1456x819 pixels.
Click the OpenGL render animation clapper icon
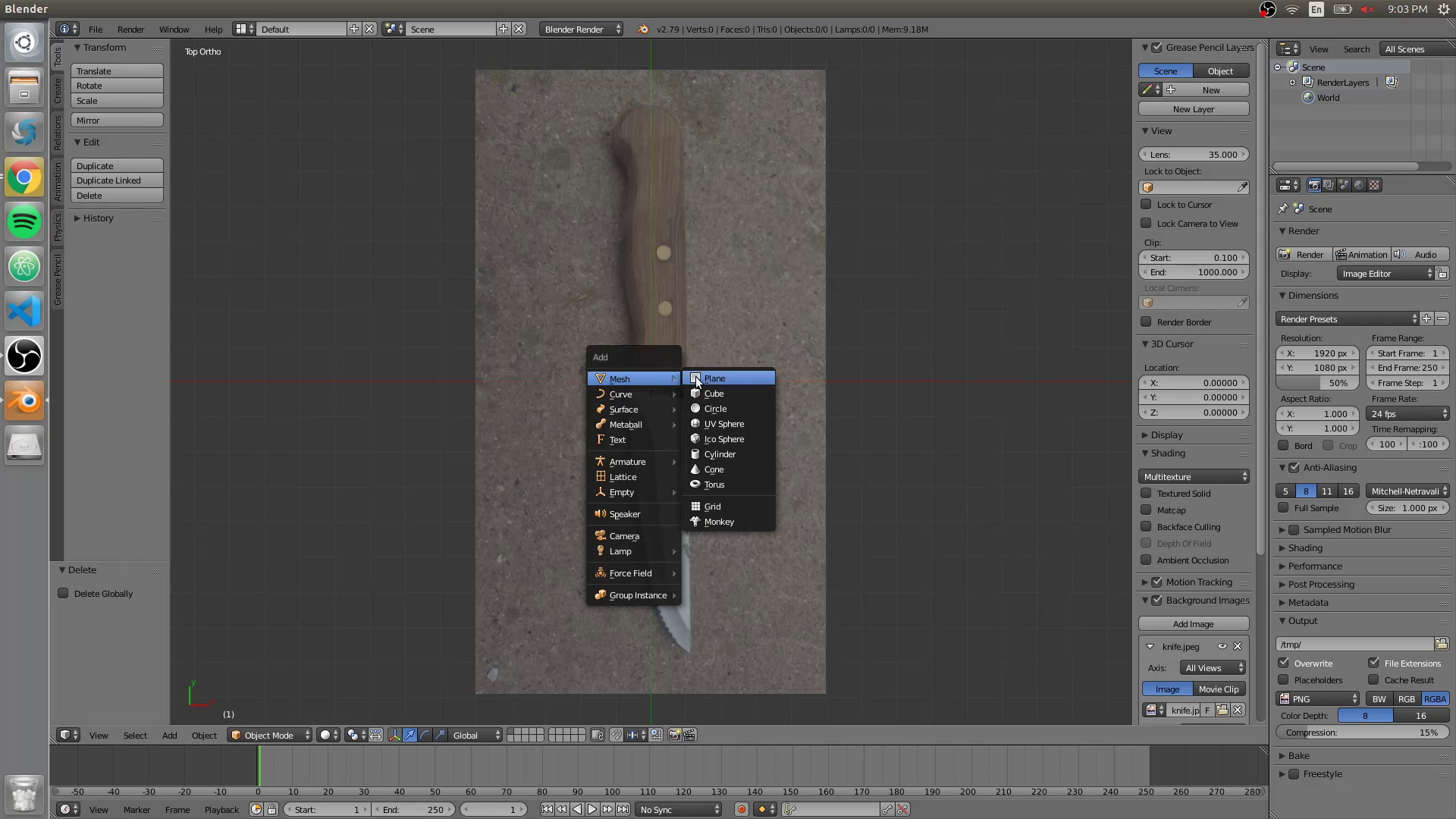(x=689, y=736)
